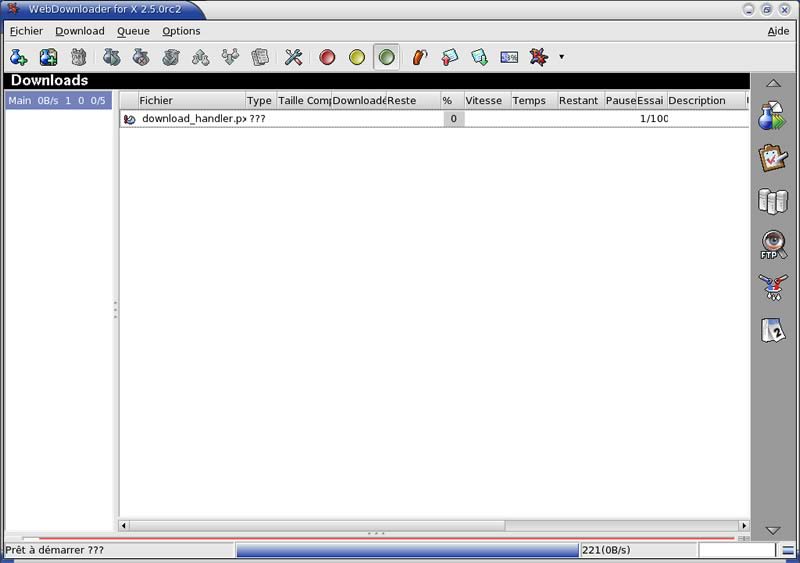800x563 pixels.
Task: Toggle the percentage progress mode icon
Action: 509,57
